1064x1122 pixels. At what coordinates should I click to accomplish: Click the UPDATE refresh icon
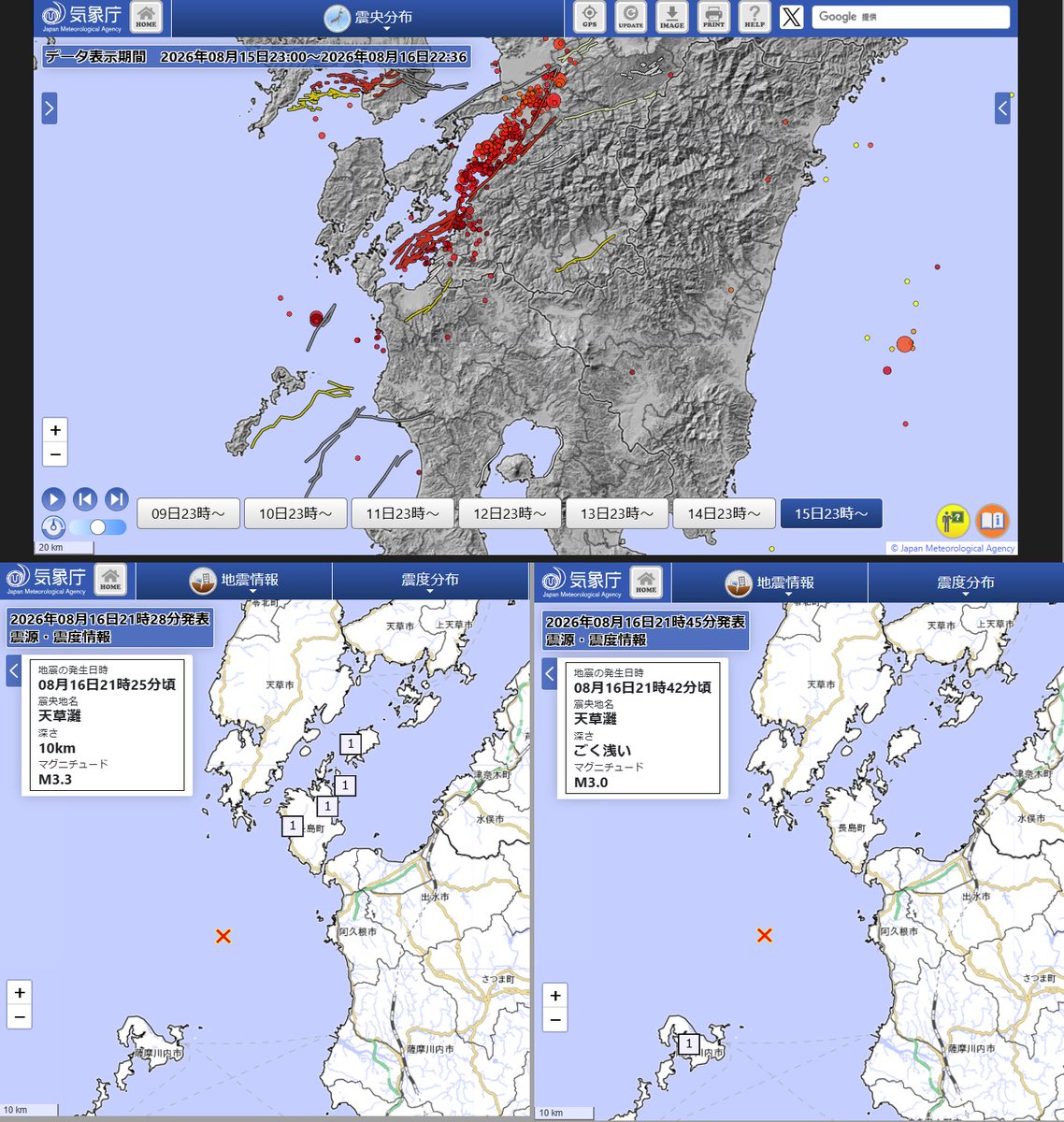click(x=631, y=17)
